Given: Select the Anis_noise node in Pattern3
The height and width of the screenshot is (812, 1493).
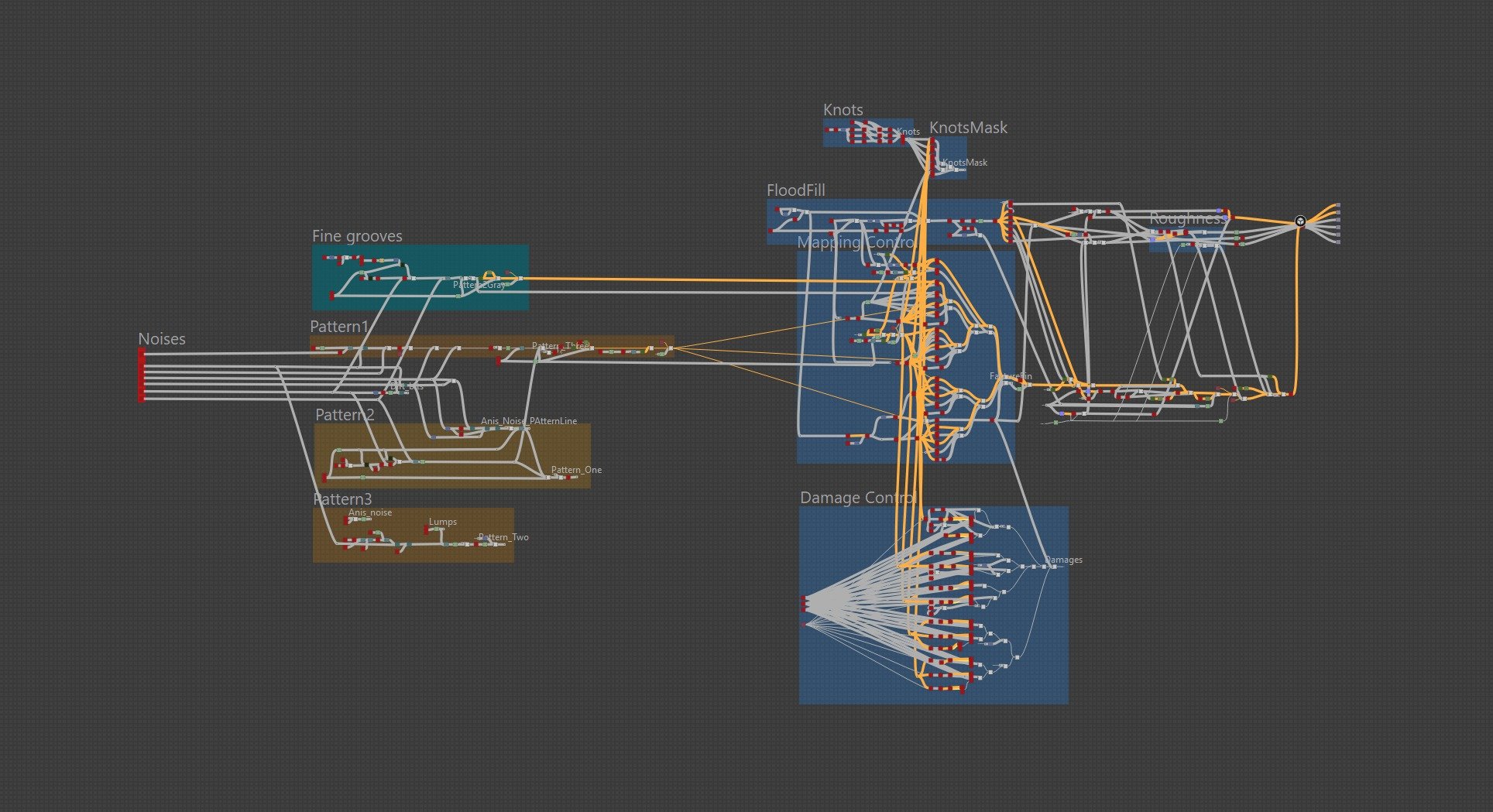Looking at the screenshot, I should [x=355, y=519].
